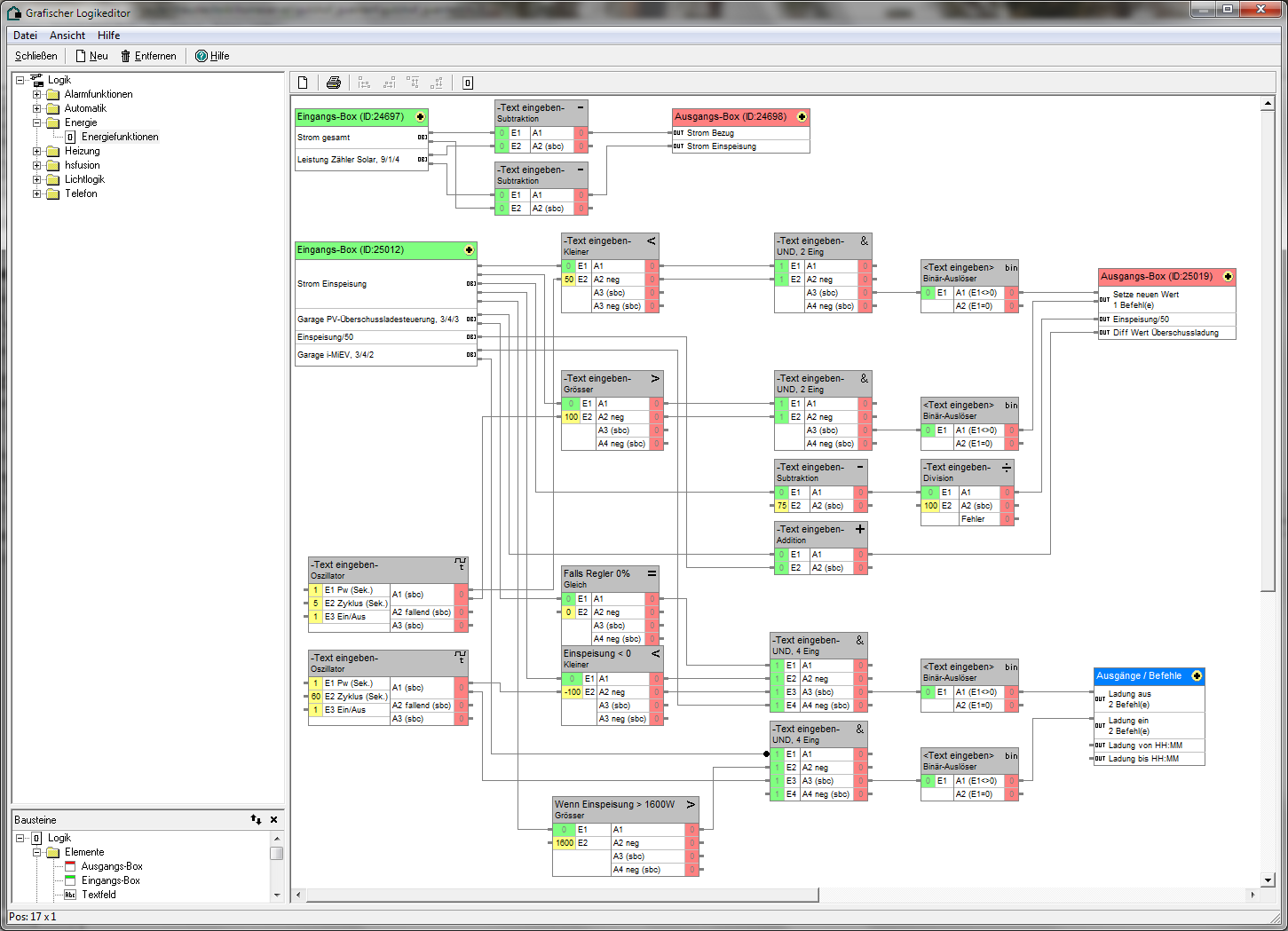1288x931 pixels.
Task: Toggle the plus on Ausgangs-Box ID:25019 header
Action: coord(1228,277)
